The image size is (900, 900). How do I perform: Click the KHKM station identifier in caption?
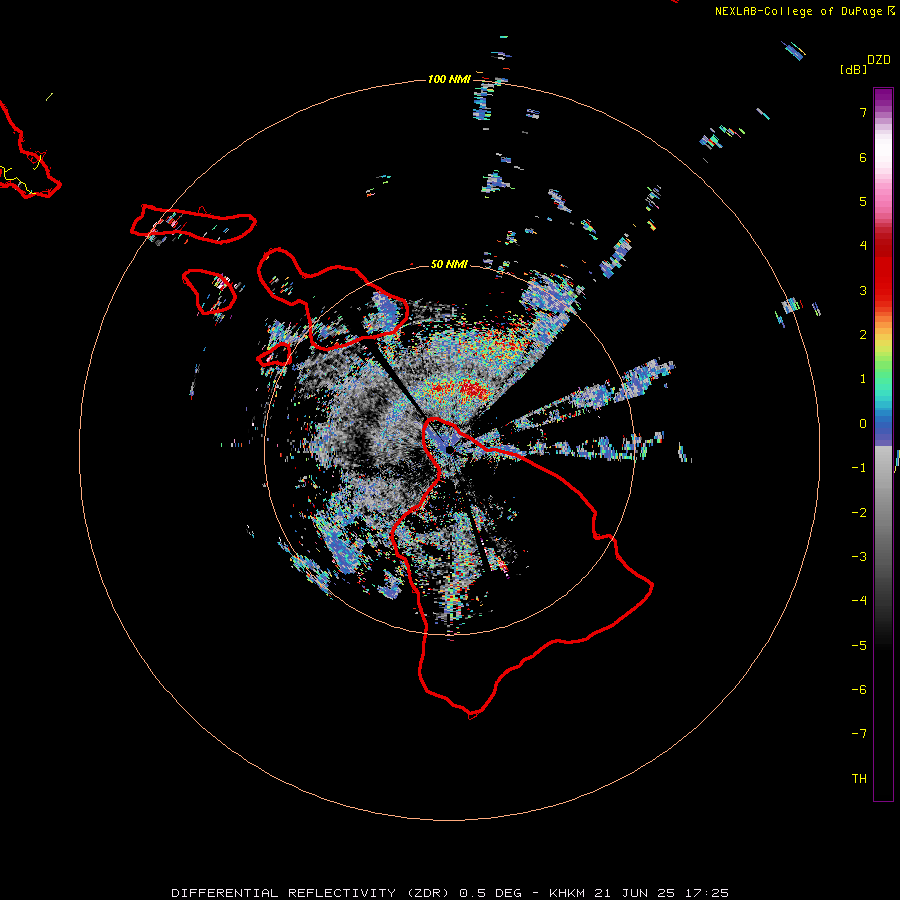click(x=567, y=893)
